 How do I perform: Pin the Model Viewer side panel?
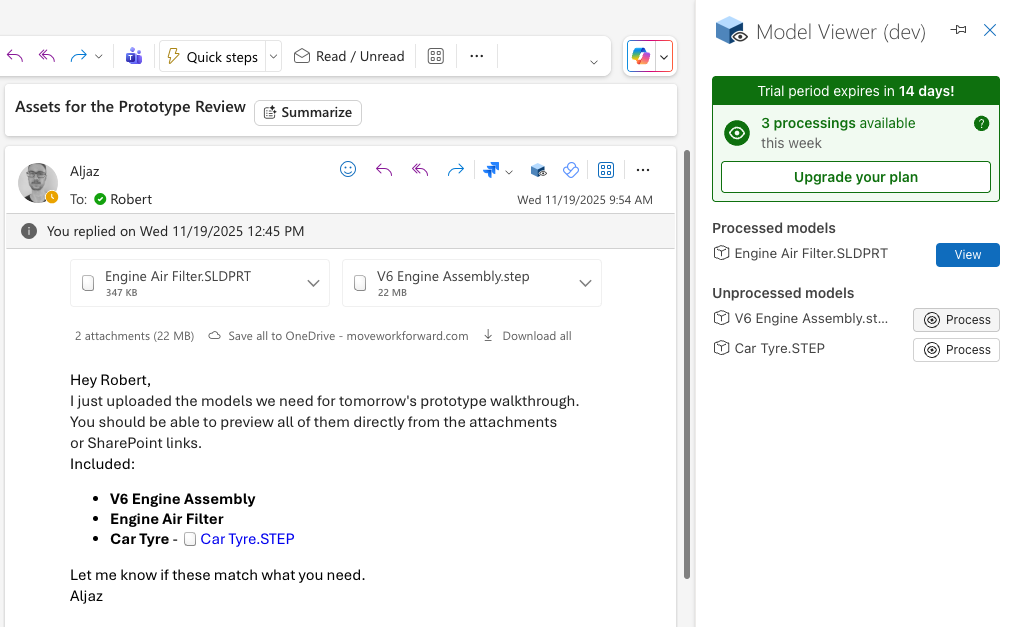[x=959, y=31]
